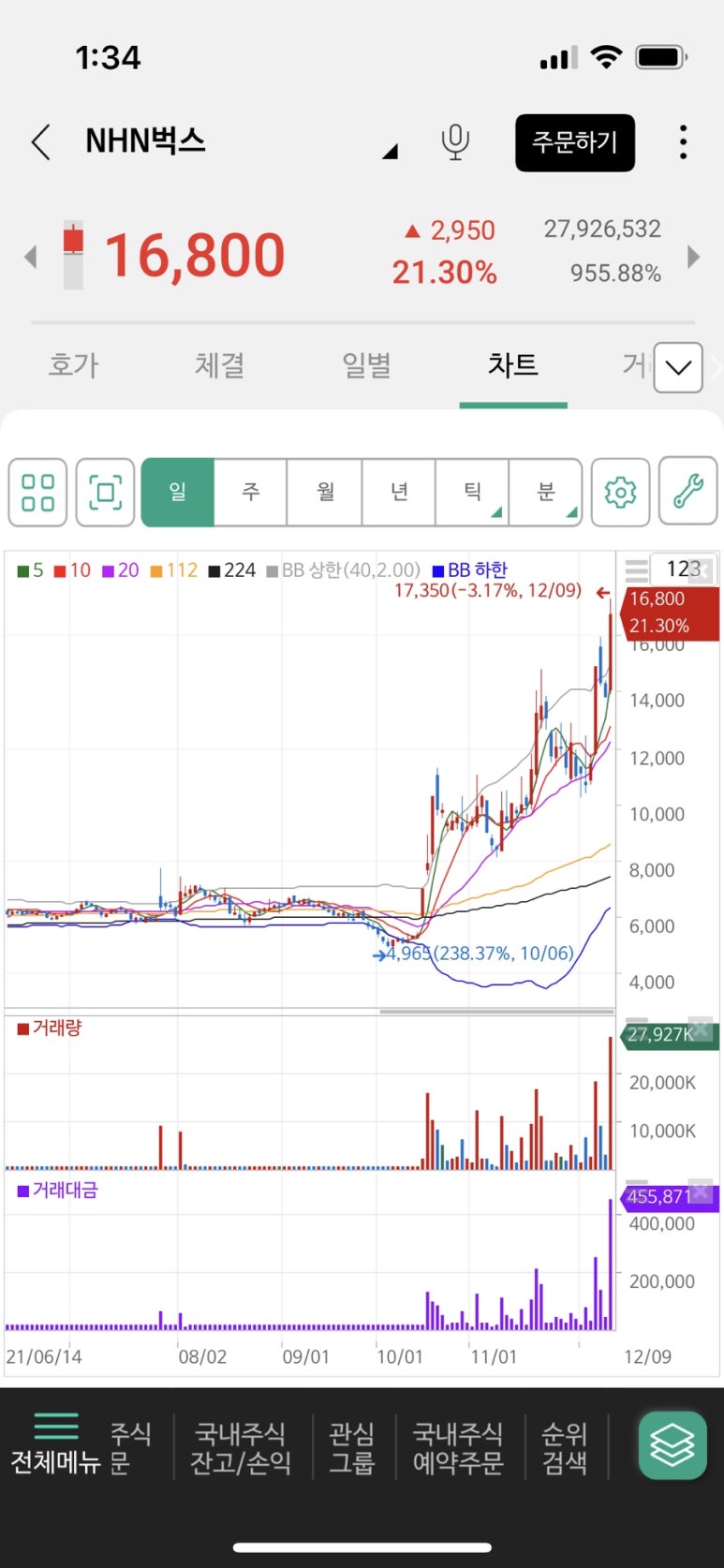Open 국내주식 잔고/손익 shortcut
The image size is (724, 1568).
click(241, 1448)
